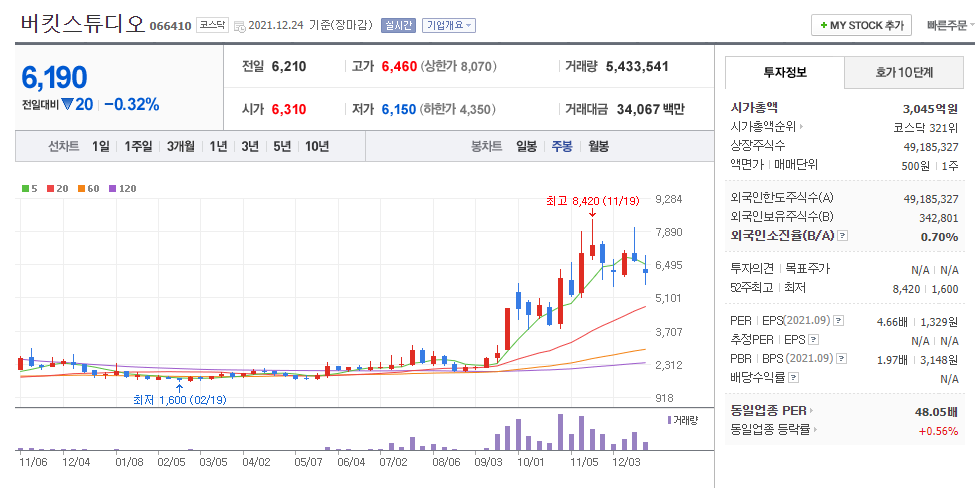Select the 1일 line chart period

click(101, 147)
